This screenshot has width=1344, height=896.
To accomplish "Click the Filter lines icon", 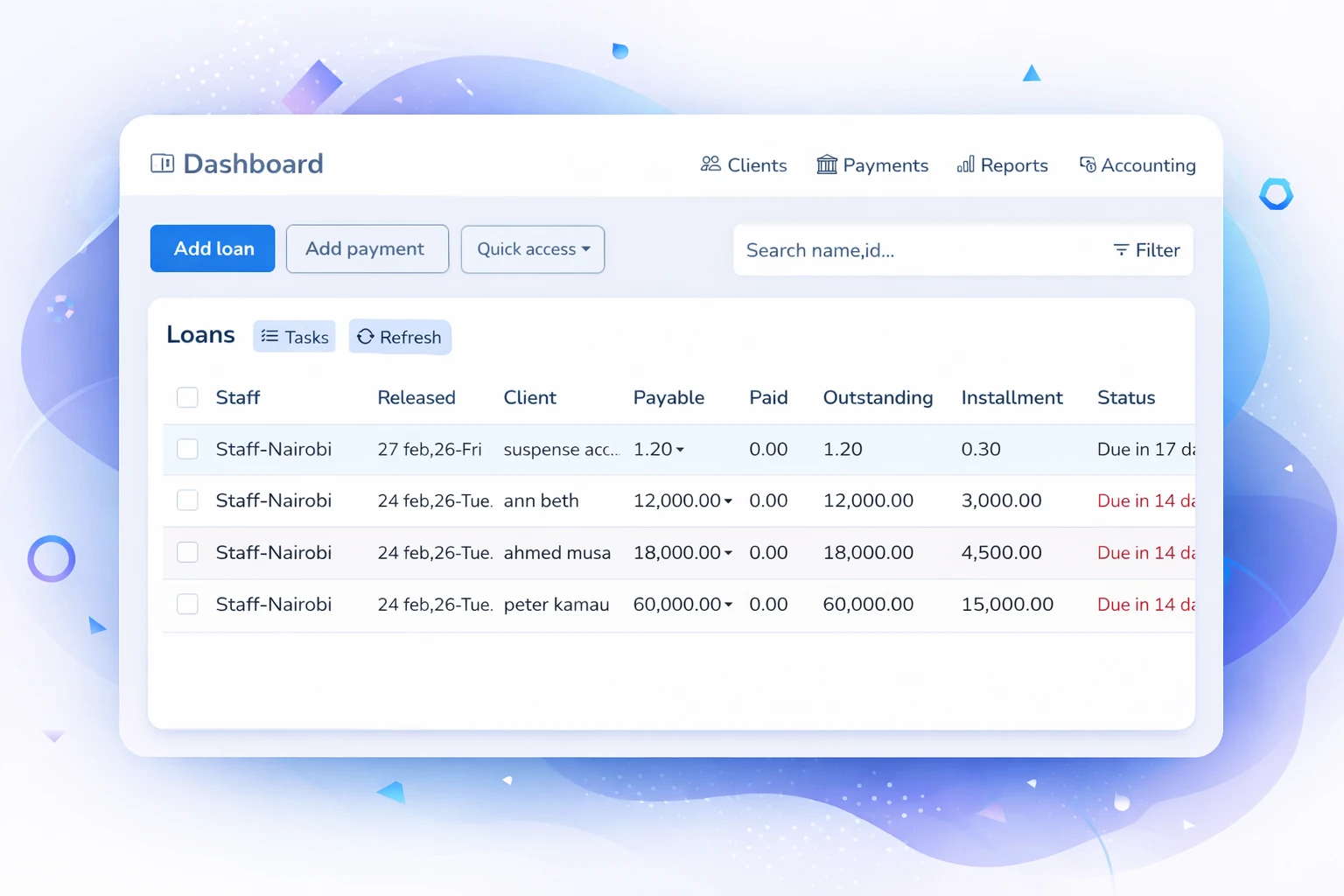I will [1121, 250].
